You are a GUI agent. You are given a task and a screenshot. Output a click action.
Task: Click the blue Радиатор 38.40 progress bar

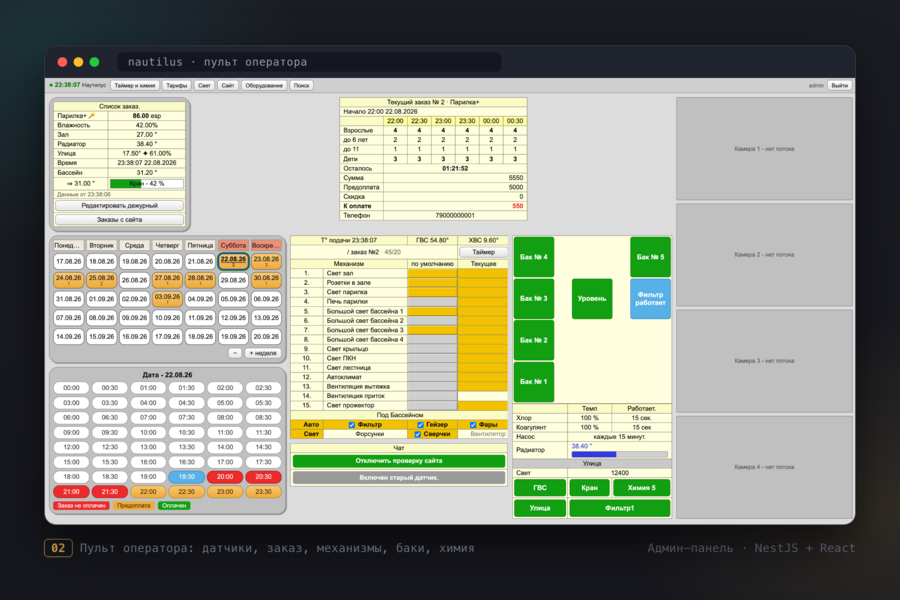[x=619, y=454]
